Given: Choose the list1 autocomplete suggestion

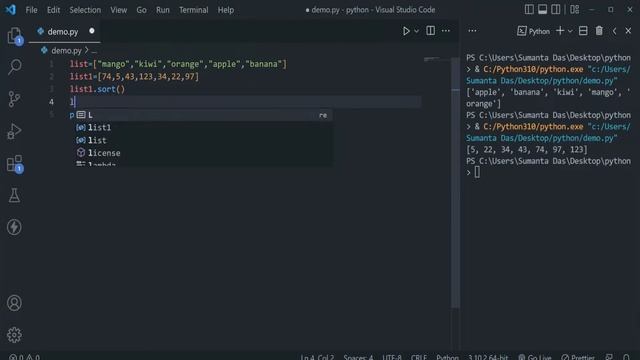Looking at the screenshot, I should (203, 128).
